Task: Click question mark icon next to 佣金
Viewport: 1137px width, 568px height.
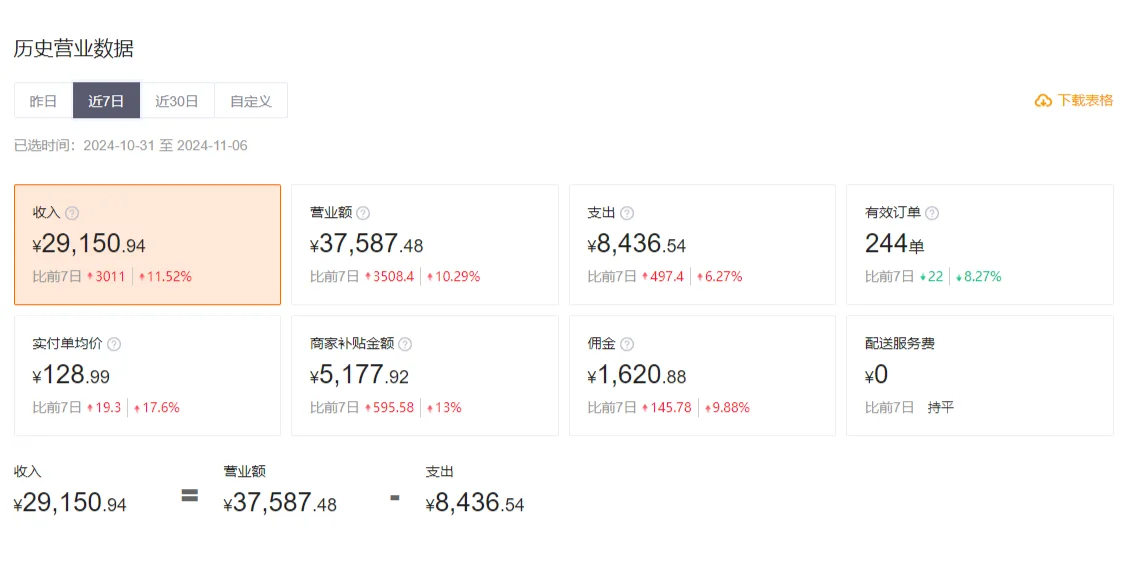Action: point(627,344)
